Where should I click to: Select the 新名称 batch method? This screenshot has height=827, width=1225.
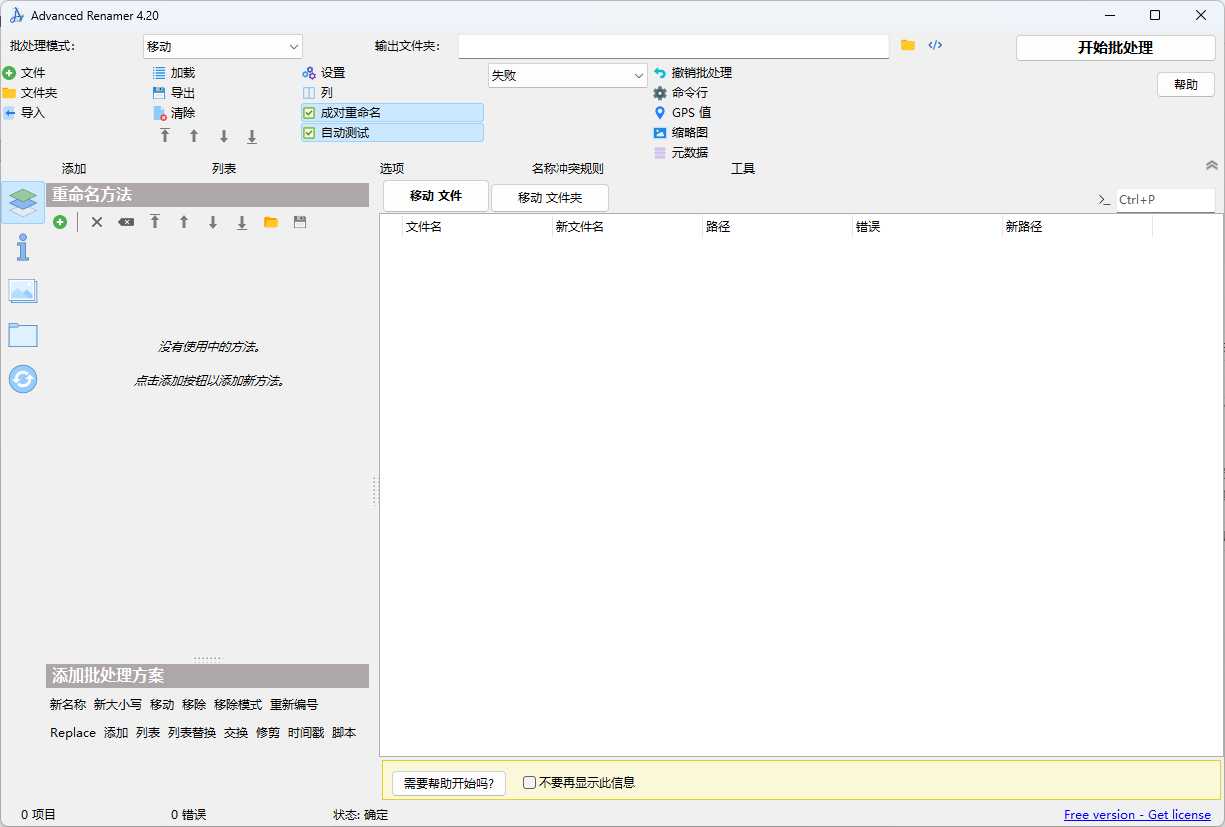(x=66, y=704)
